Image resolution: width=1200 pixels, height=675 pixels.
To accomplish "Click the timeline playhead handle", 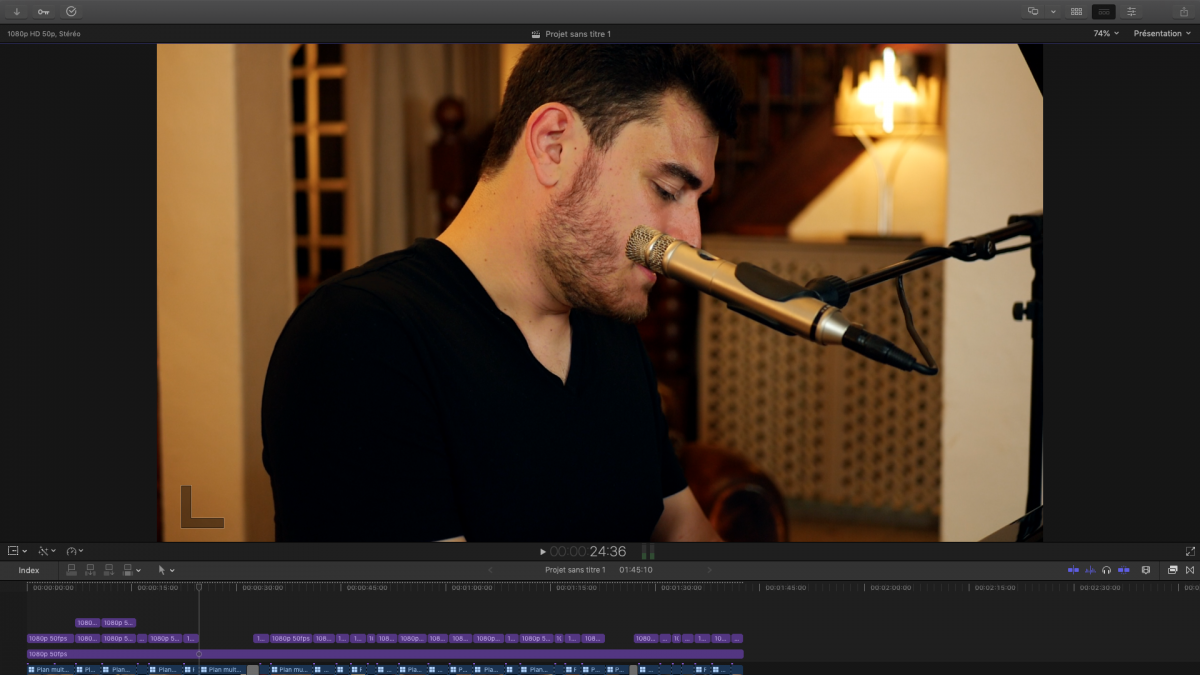I will click(198, 587).
